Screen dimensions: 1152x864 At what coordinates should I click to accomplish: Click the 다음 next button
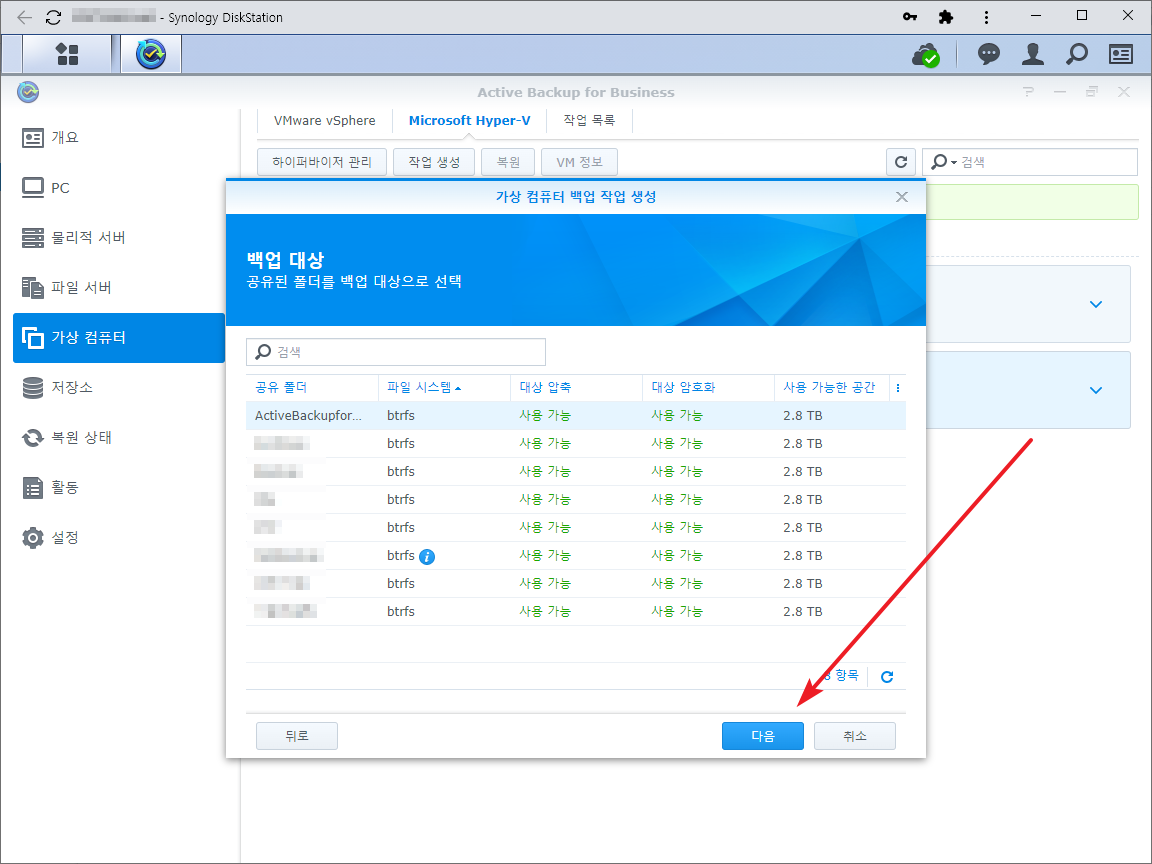click(763, 735)
